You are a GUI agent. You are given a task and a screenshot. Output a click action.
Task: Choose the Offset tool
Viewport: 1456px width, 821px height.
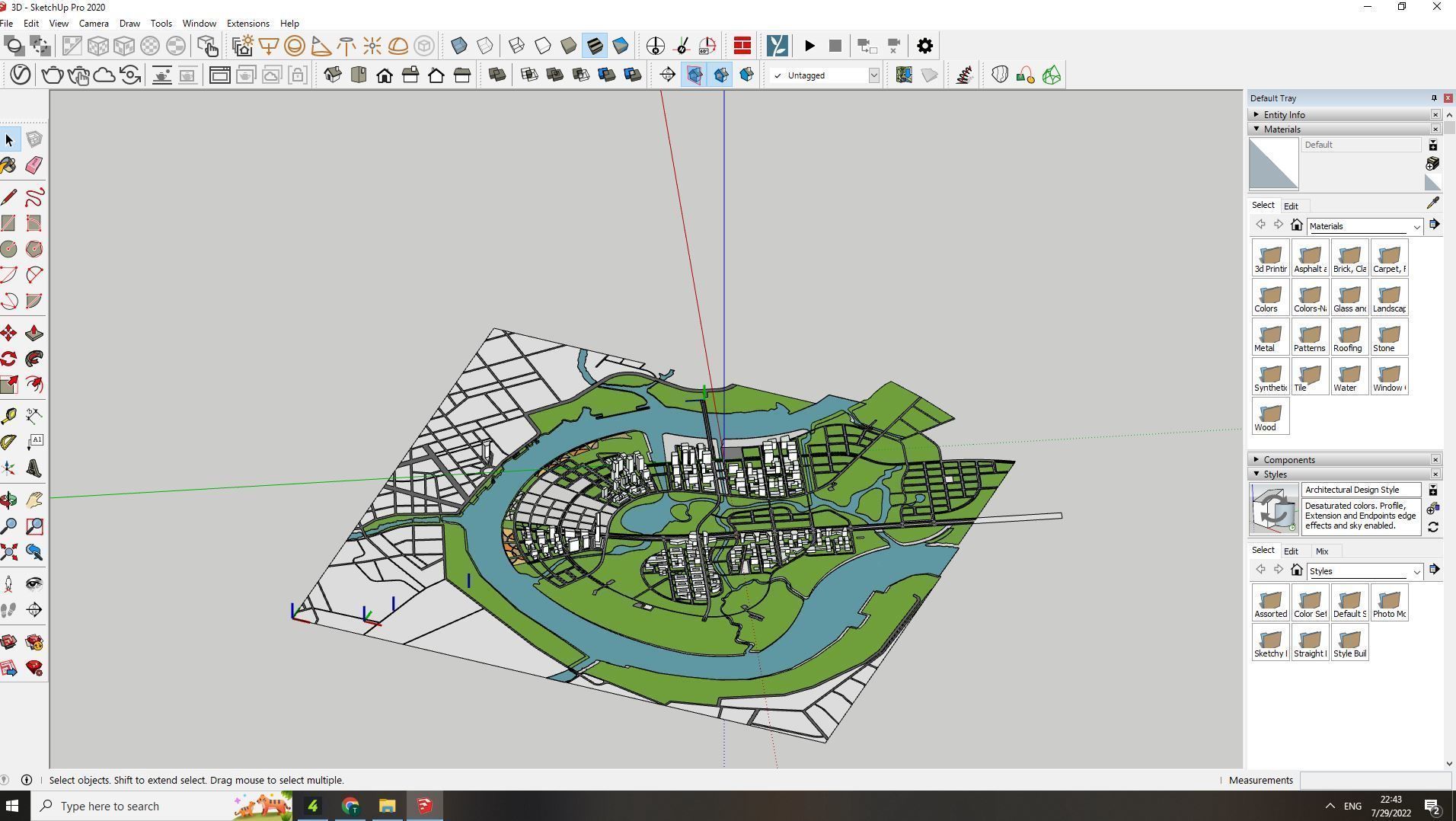pos(34,385)
